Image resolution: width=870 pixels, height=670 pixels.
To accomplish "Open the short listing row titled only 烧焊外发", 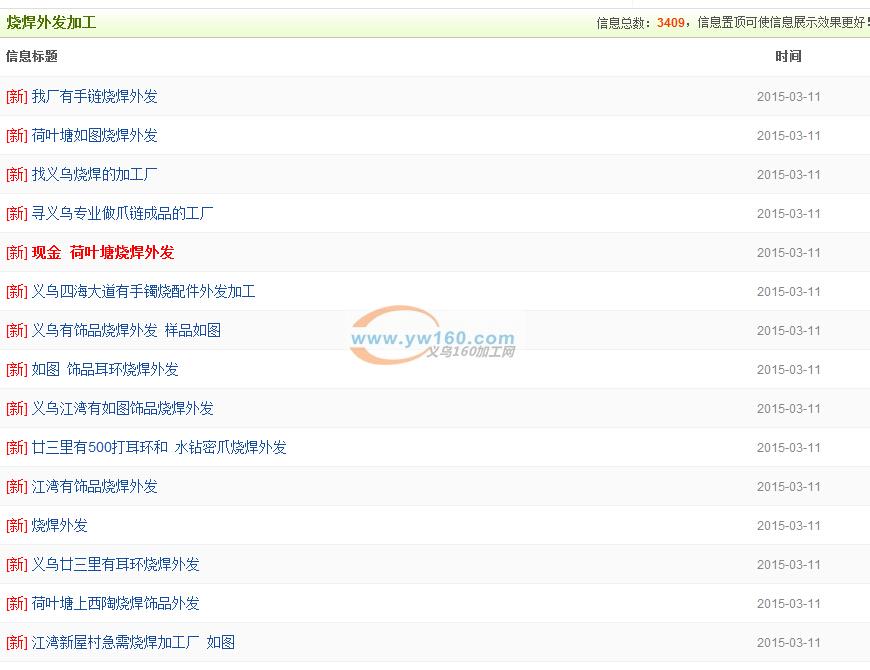I will point(60,526).
